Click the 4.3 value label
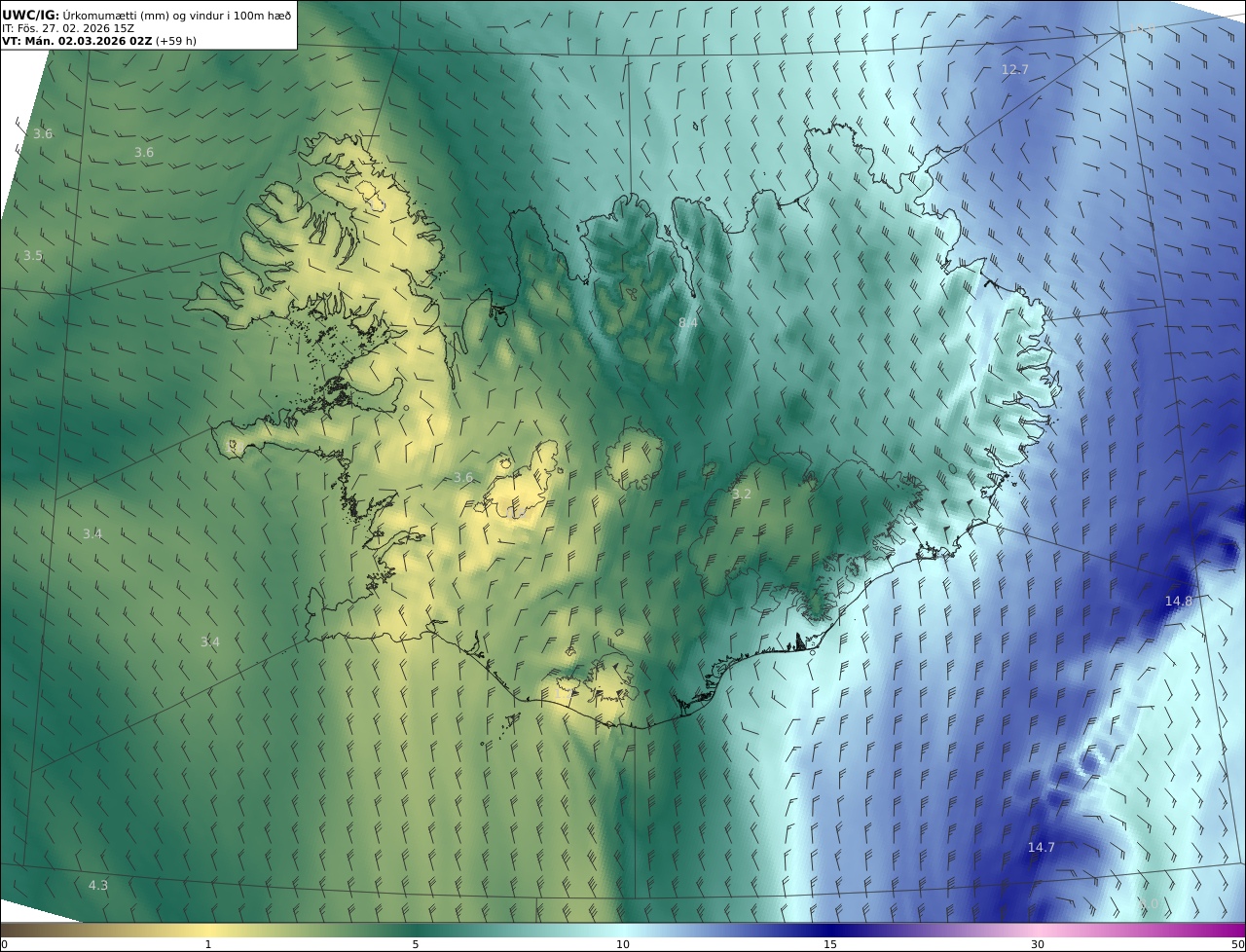1246x952 pixels. [98, 886]
